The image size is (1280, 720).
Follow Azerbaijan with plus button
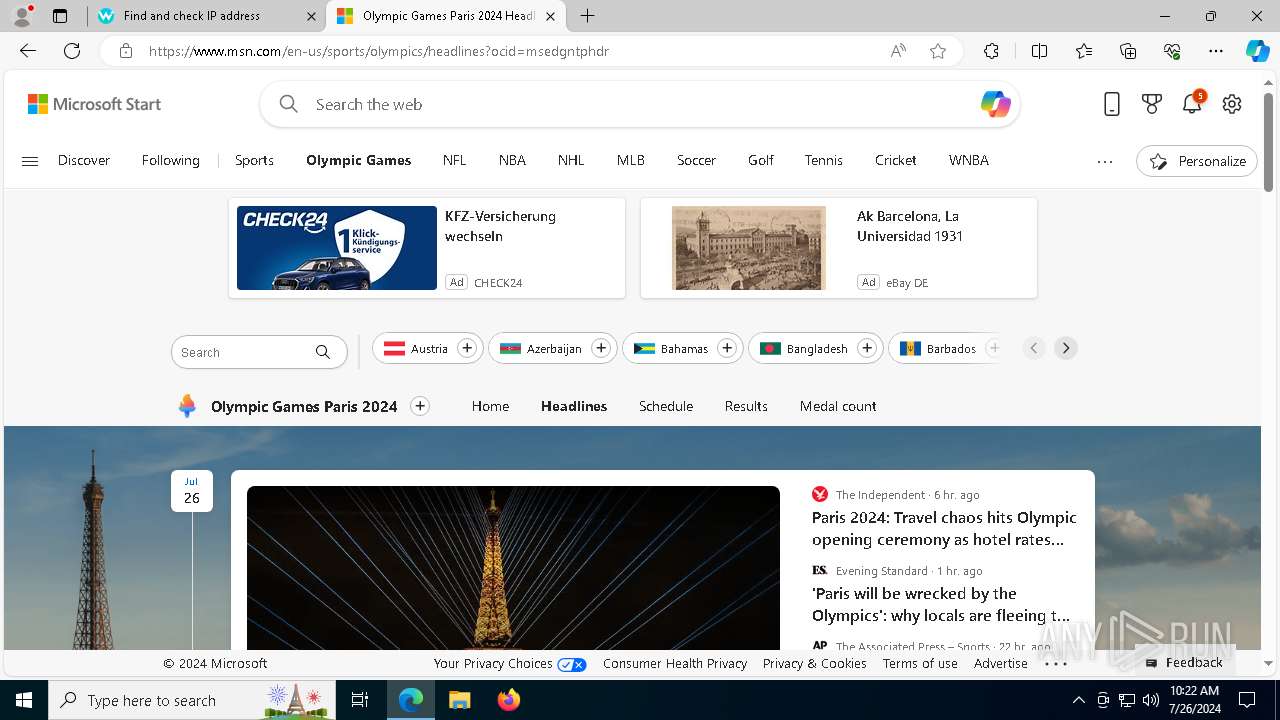click(601, 348)
